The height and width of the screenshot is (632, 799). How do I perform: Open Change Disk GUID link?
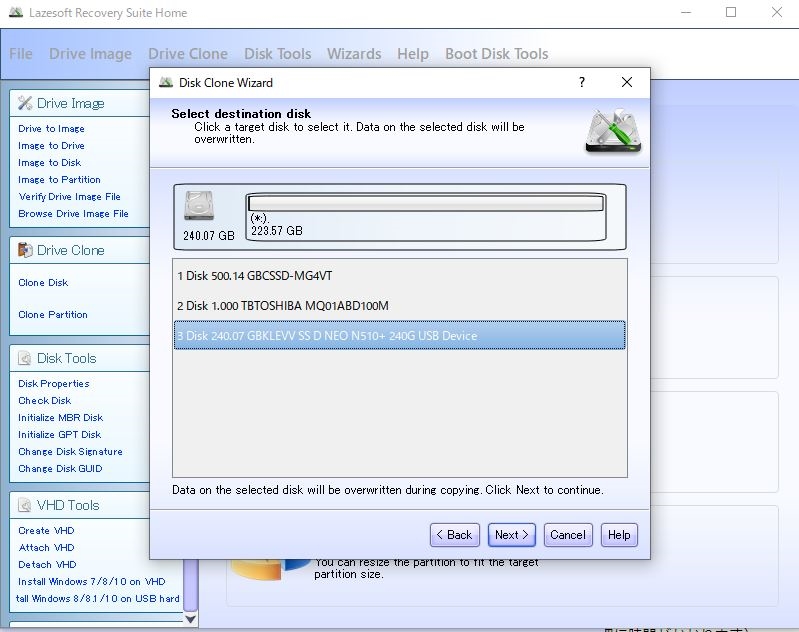(60, 468)
